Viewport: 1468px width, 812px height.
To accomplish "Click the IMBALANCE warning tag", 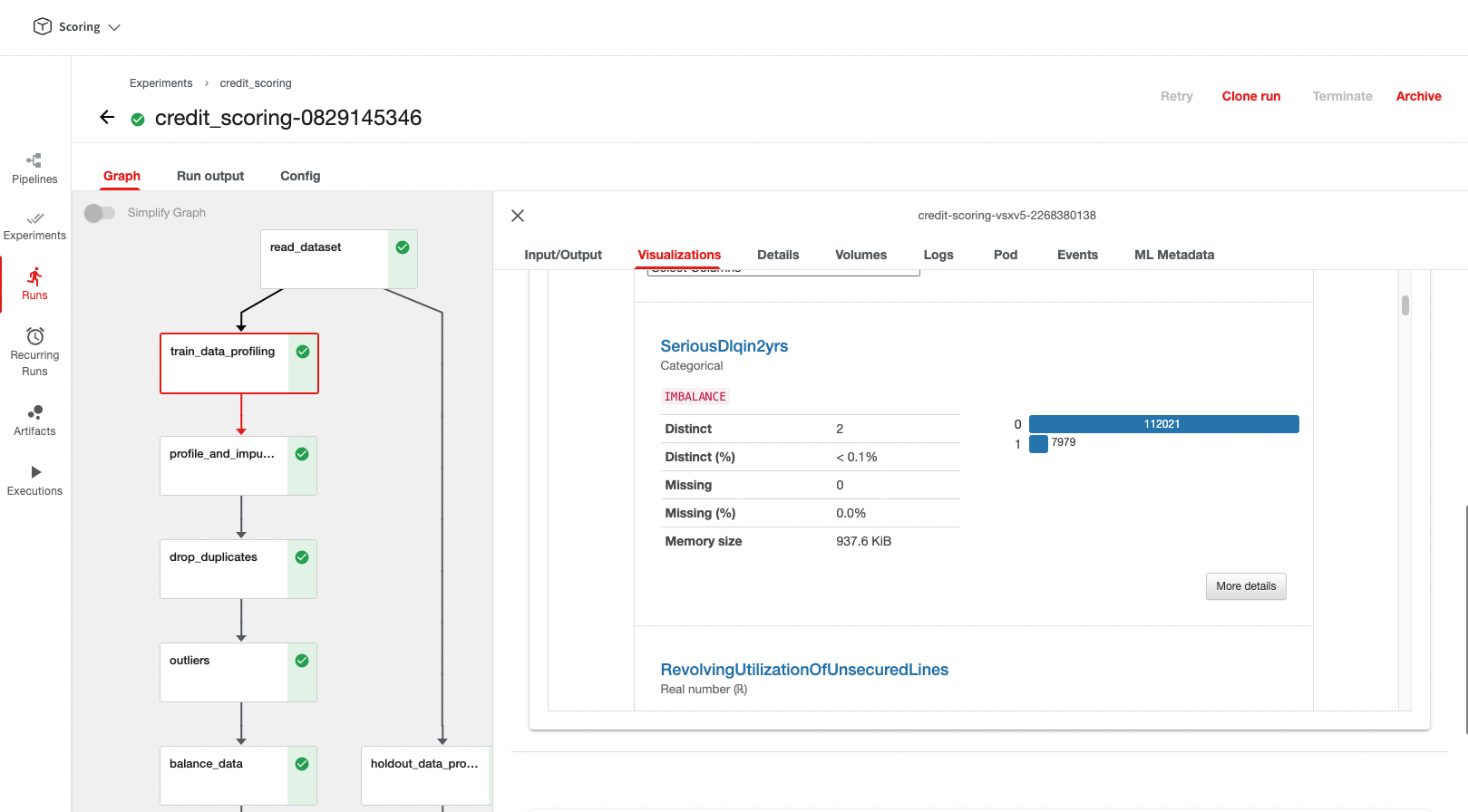I will [x=695, y=397].
